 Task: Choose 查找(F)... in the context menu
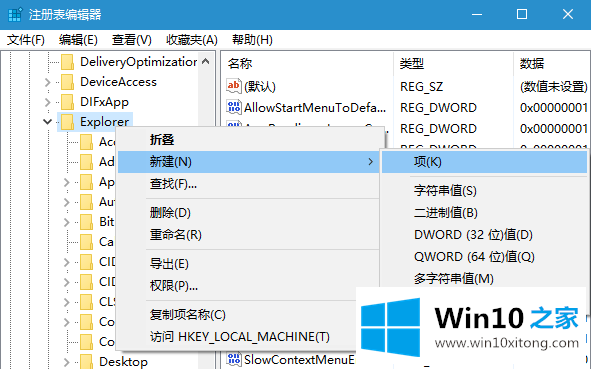pos(249,184)
